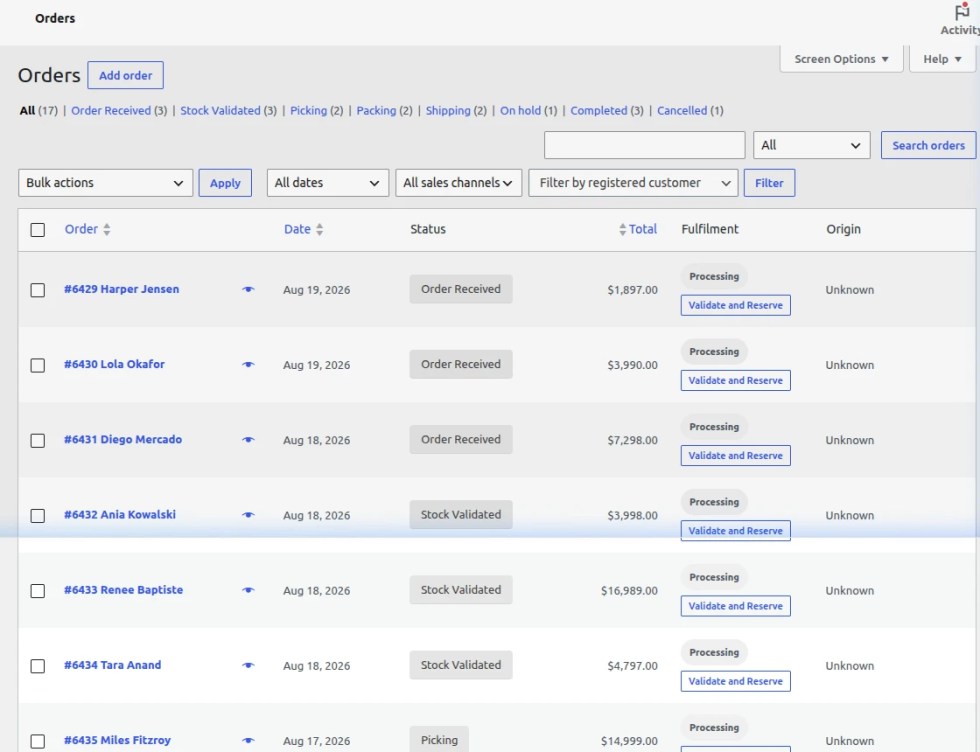Open Filter by registered customer dropdown

(633, 183)
